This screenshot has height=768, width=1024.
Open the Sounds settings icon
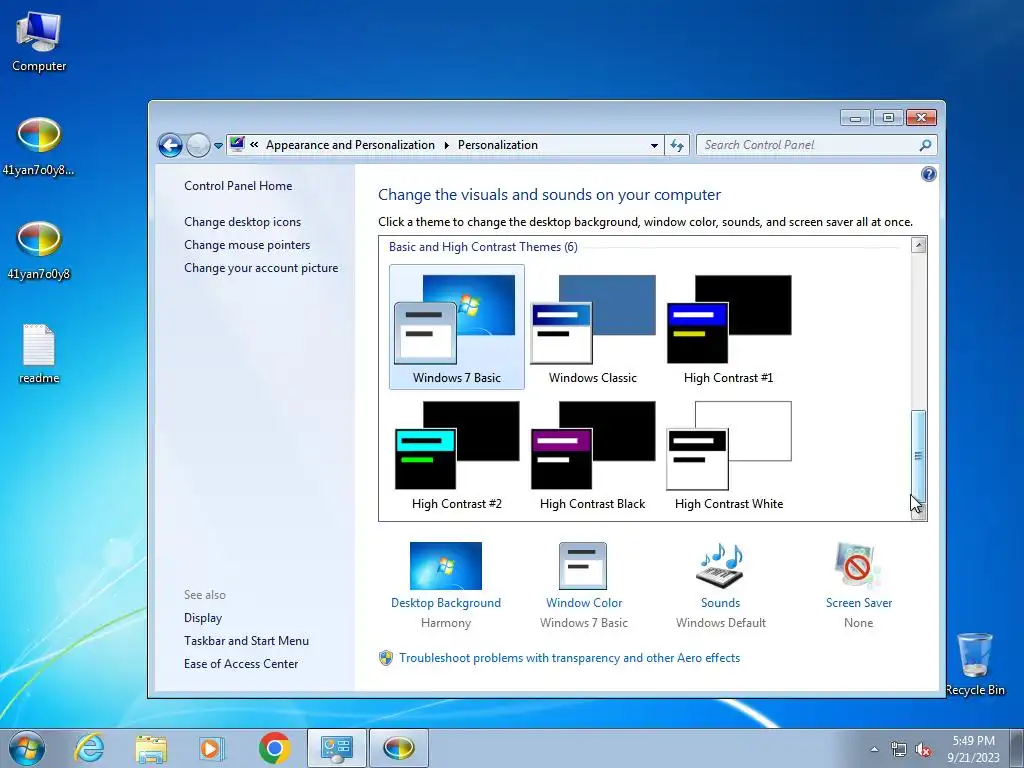tap(720, 566)
